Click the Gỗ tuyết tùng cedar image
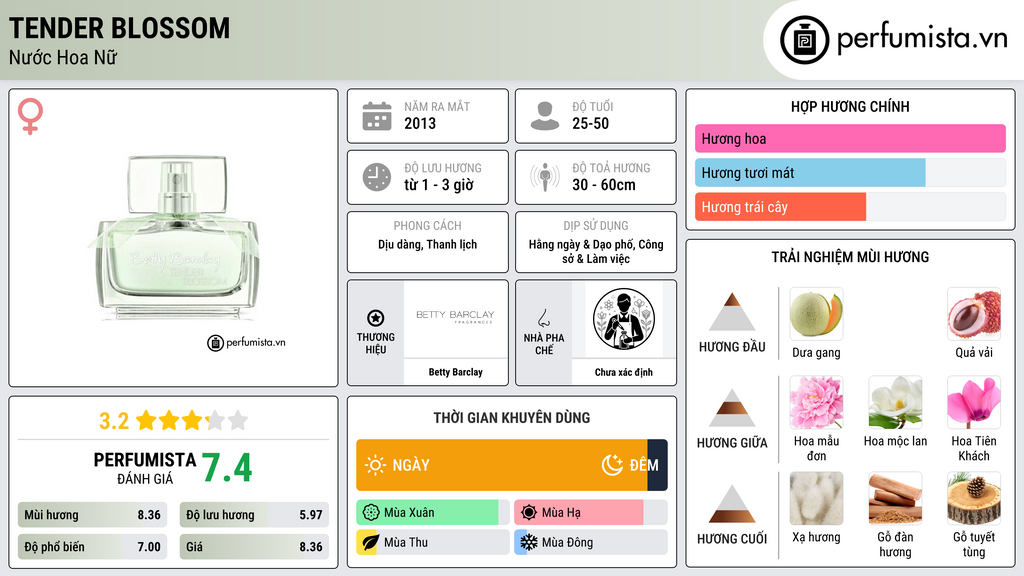The height and width of the screenshot is (576, 1024). click(x=974, y=499)
